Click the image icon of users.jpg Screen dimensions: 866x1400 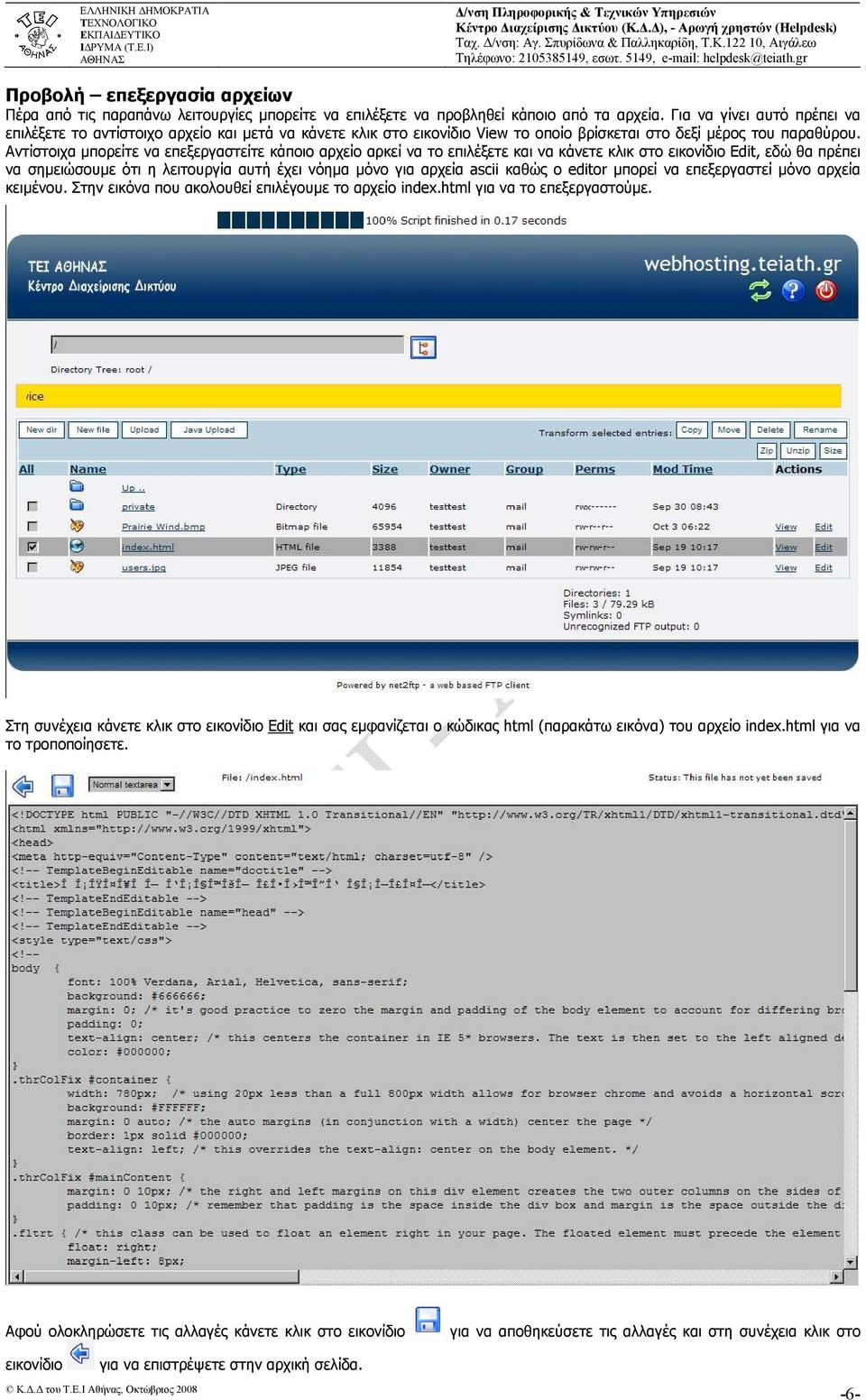pyautogui.click(x=77, y=566)
